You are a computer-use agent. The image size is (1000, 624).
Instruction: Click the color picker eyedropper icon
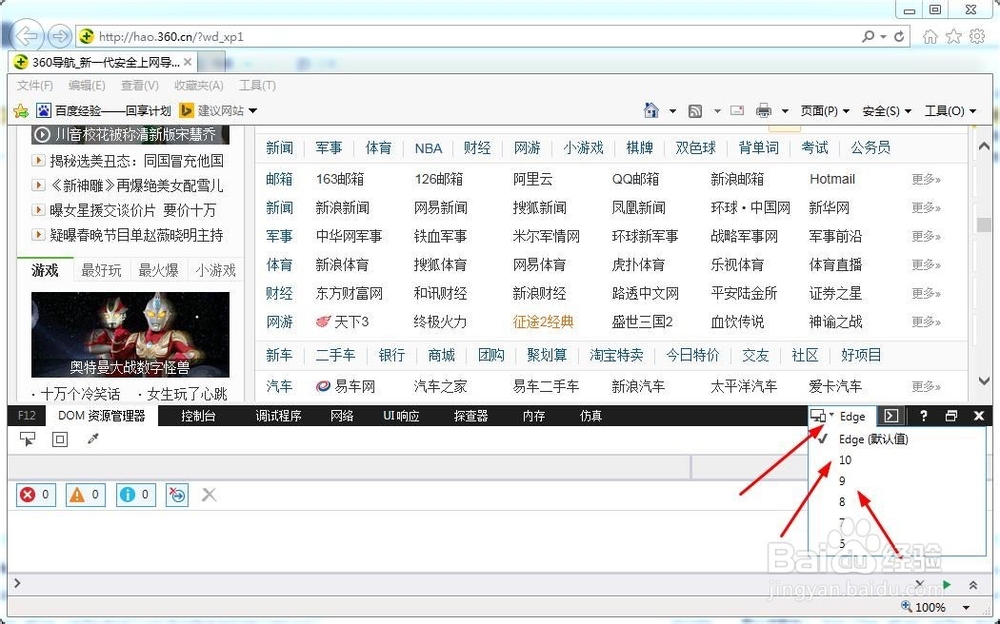tap(93, 439)
